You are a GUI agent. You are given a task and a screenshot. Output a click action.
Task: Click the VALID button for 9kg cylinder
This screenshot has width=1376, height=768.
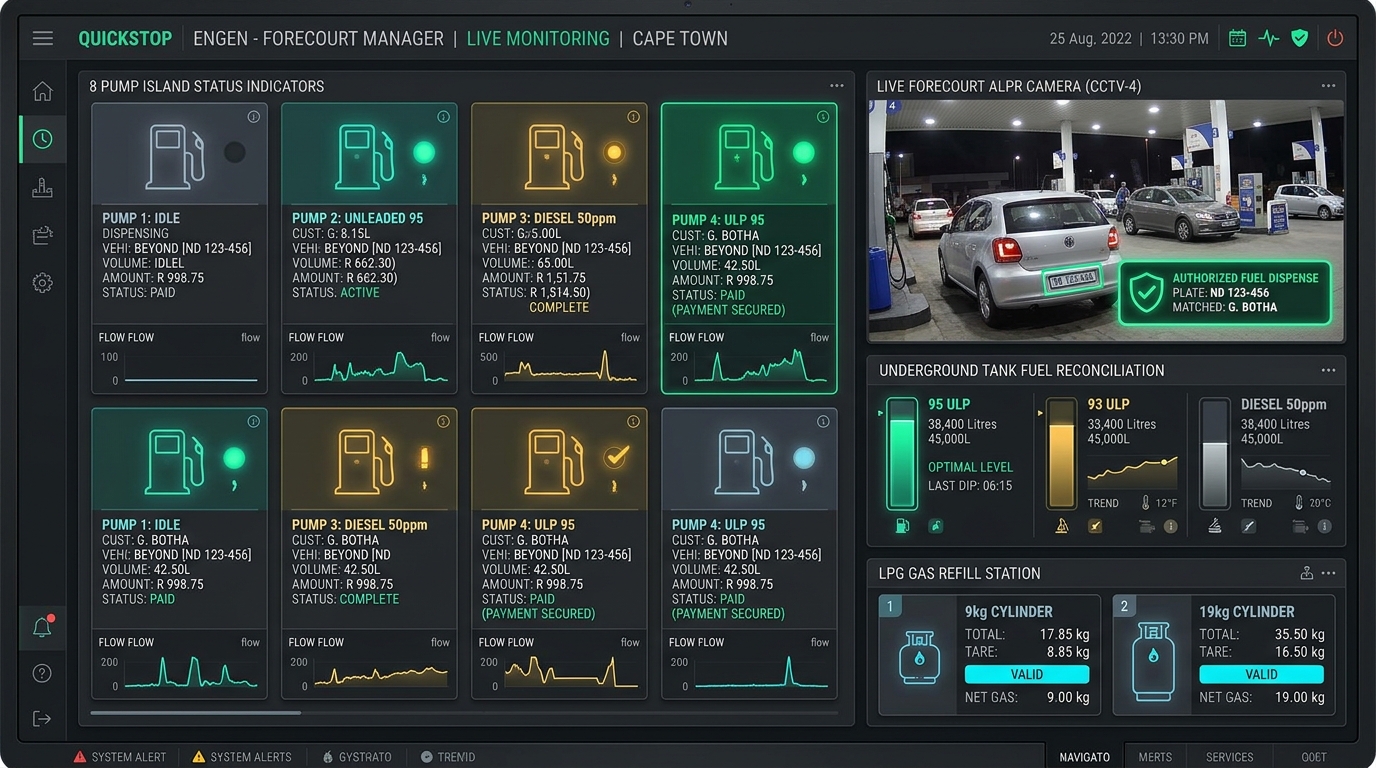click(x=1027, y=675)
